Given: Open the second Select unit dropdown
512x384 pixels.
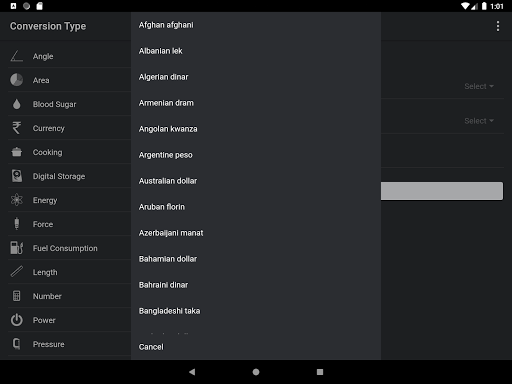Looking at the screenshot, I should 479,121.
